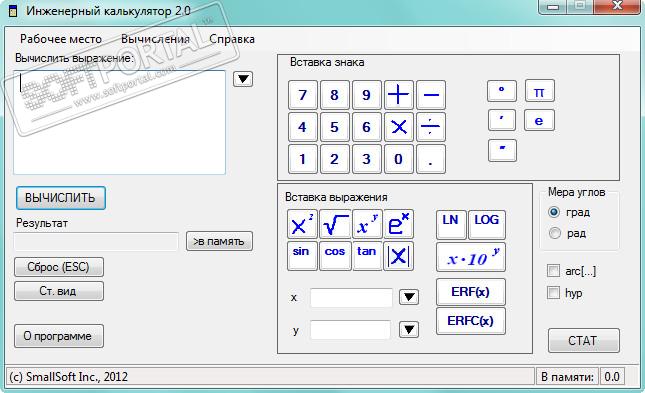The image size is (645, 393).
Task: Insert absolute value |x| expression
Action: pyautogui.click(x=399, y=256)
